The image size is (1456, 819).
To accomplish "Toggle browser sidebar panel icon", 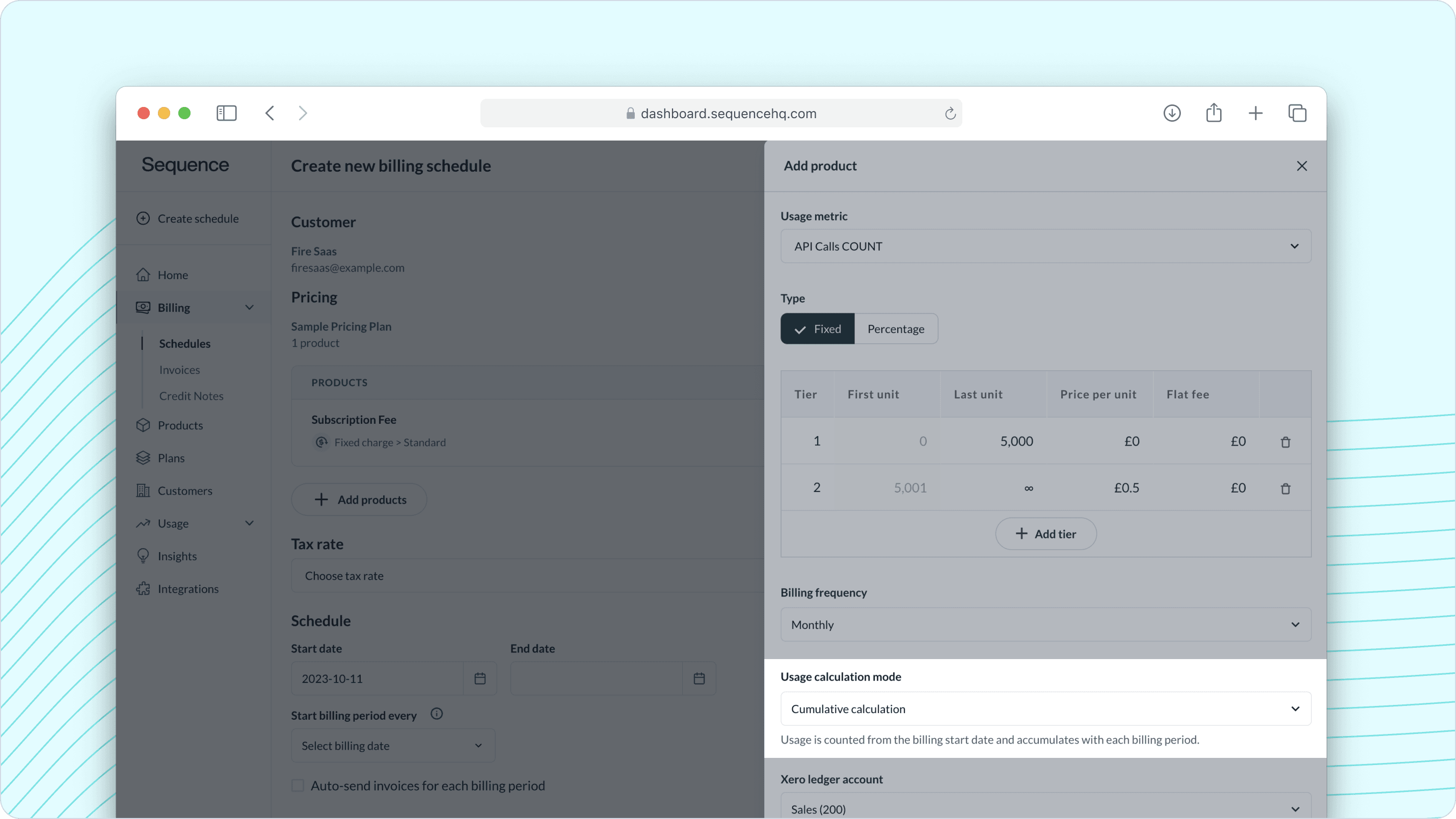I will tap(227, 113).
